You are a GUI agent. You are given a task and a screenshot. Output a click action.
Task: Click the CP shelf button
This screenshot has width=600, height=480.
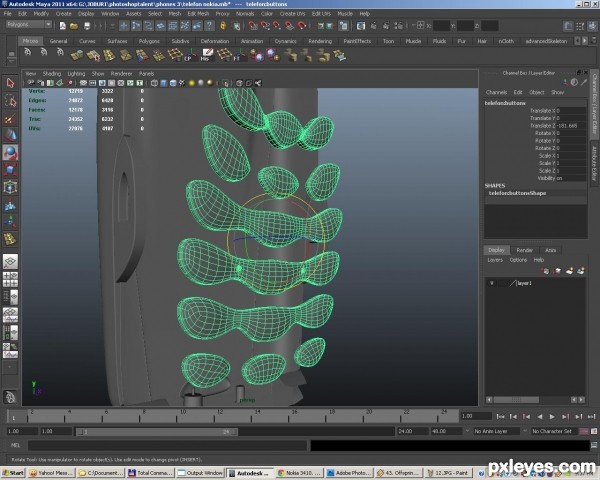click(190, 55)
